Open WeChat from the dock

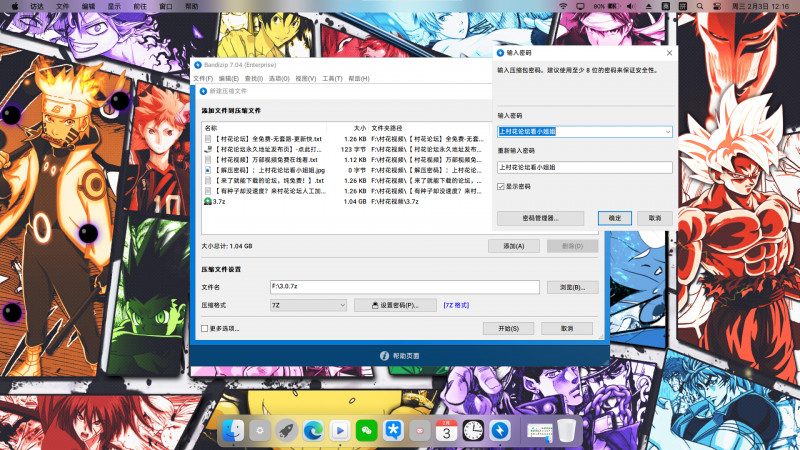[x=367, y=430]
